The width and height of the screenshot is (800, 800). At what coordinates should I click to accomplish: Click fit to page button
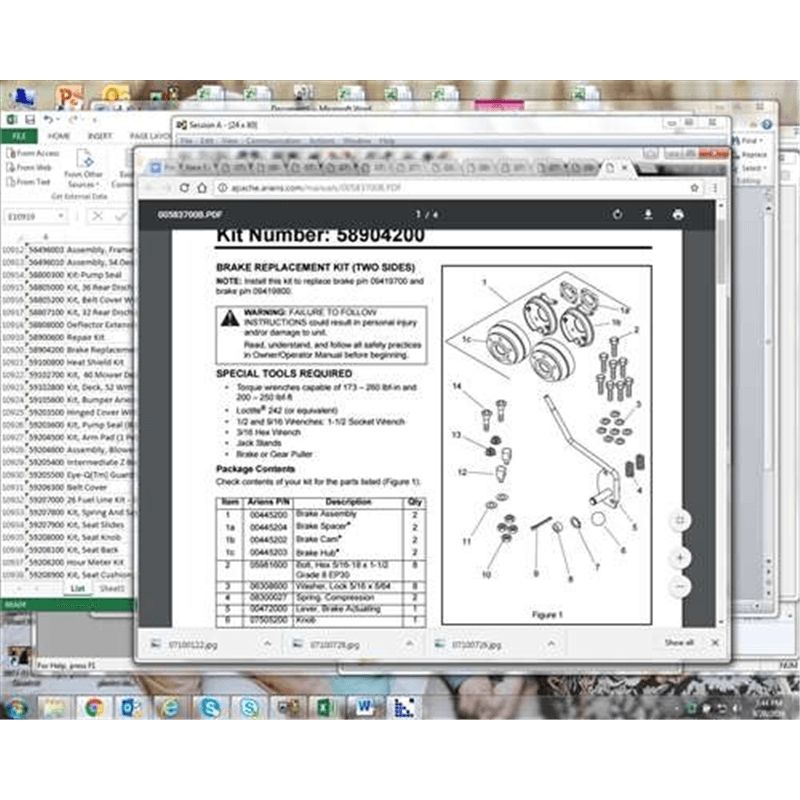pyautogui.click(x=680, y=520)
